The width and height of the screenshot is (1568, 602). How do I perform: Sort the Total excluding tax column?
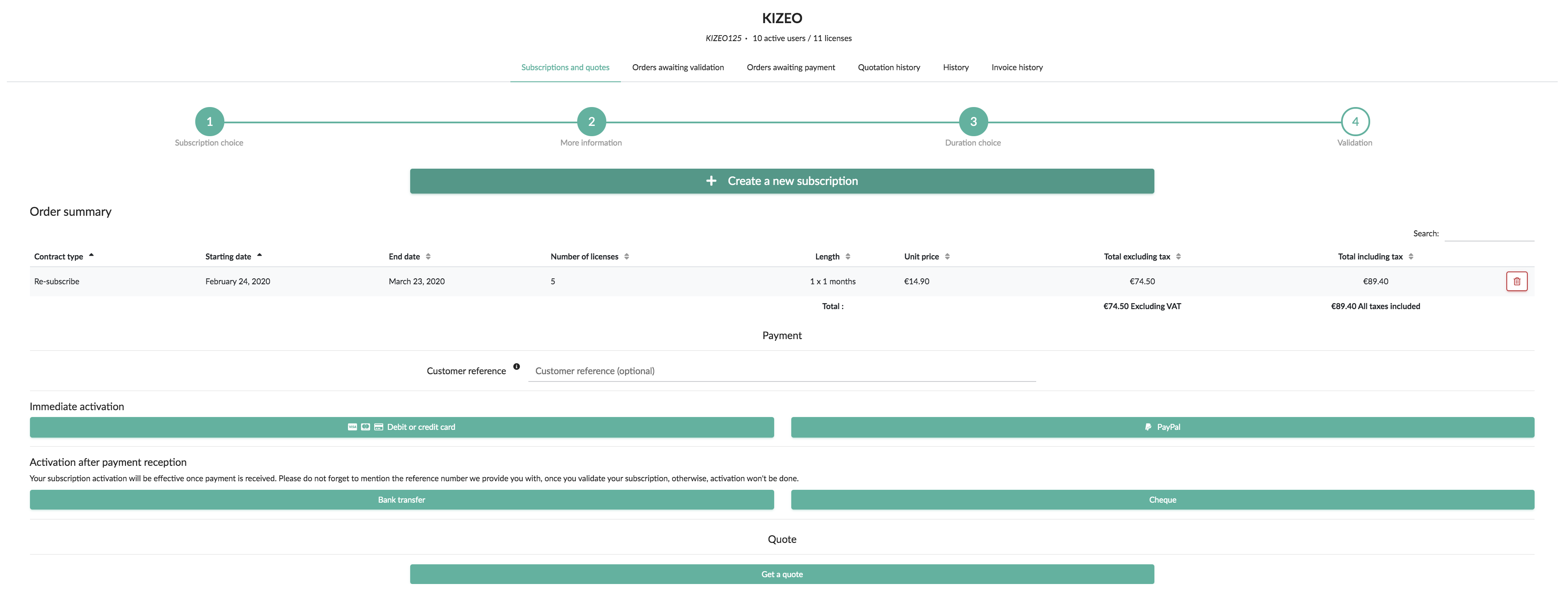(1178, 256)
